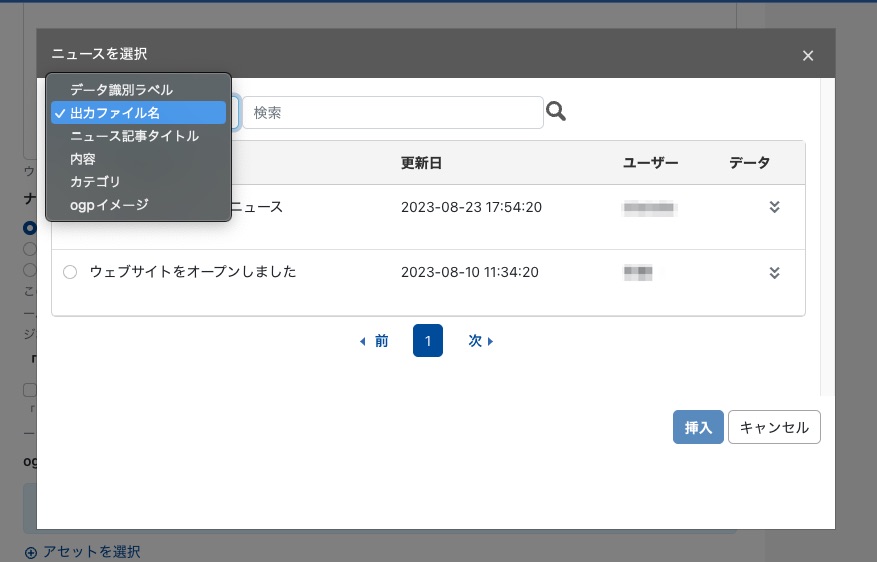877x562 pixels.
Task: Select カテゴリ dropdown option
Action: coord(95,182)
